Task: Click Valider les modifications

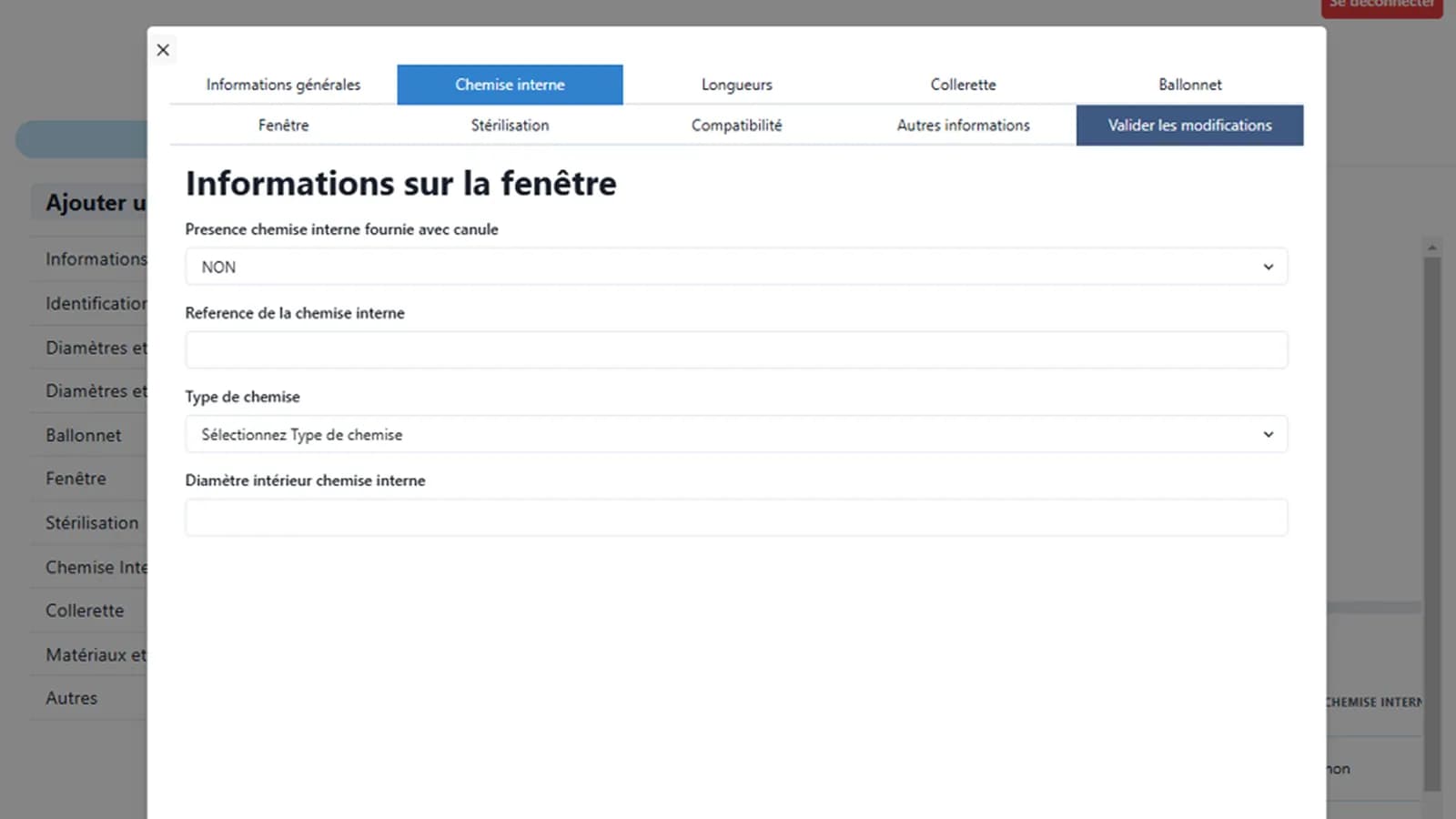Action: click(x=1189, y=125)
